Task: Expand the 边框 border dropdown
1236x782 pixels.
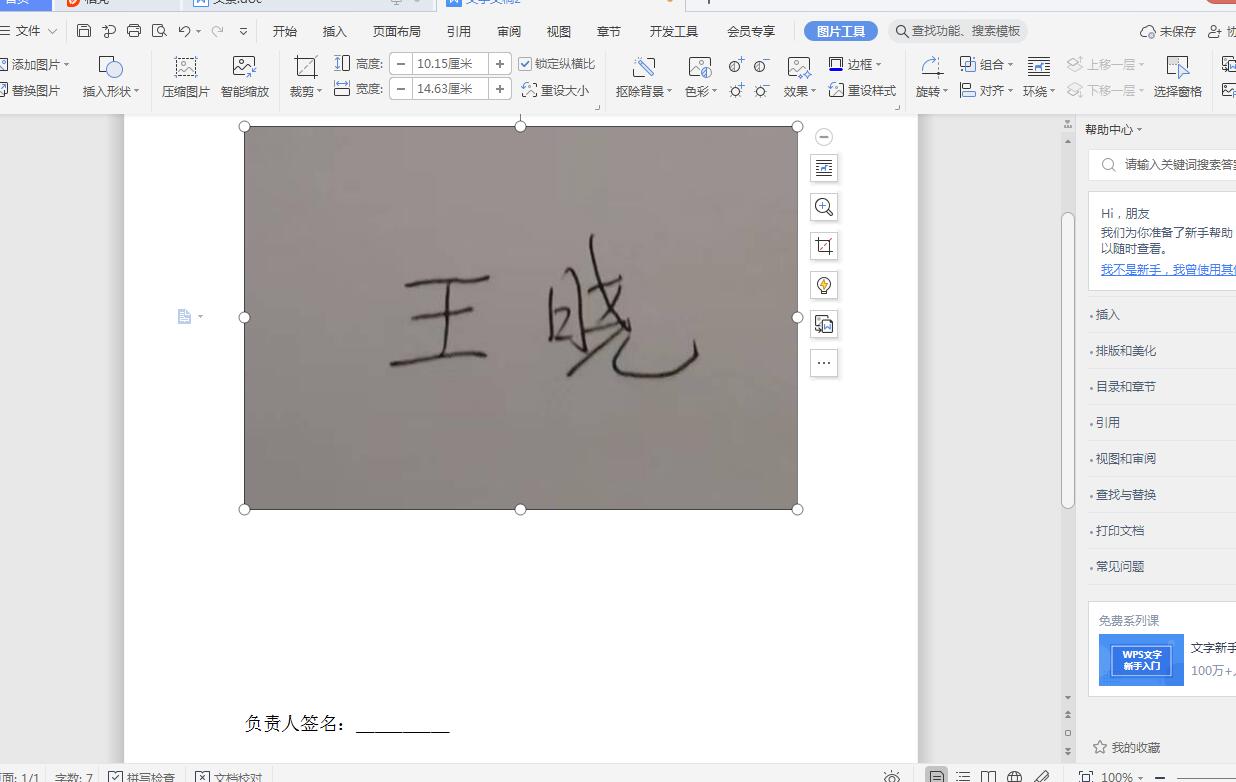Action: (860, 64)
